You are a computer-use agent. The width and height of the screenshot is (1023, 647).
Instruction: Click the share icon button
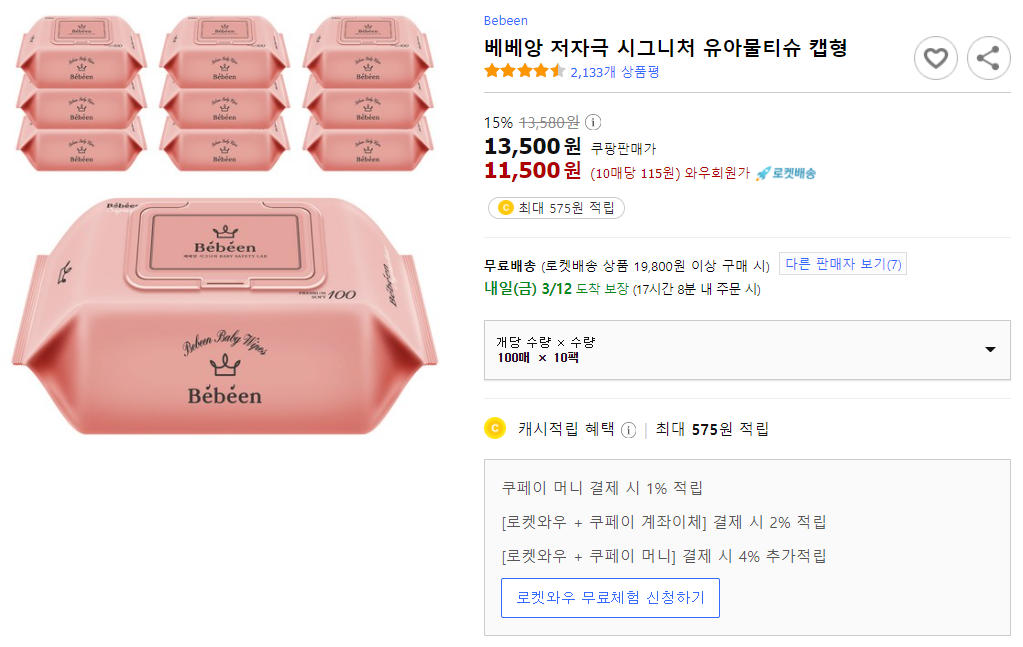pos(988,58)
